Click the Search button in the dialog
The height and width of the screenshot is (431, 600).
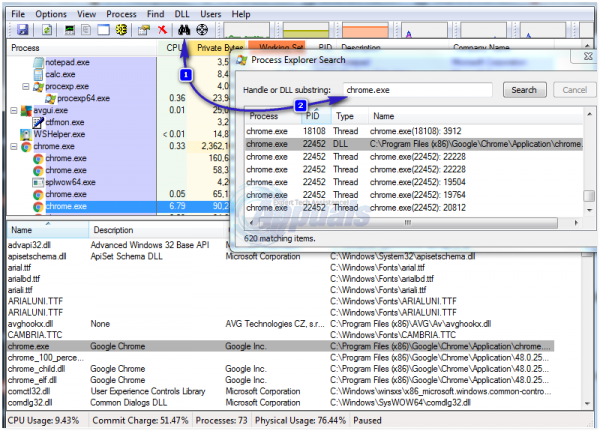(524, 90)
